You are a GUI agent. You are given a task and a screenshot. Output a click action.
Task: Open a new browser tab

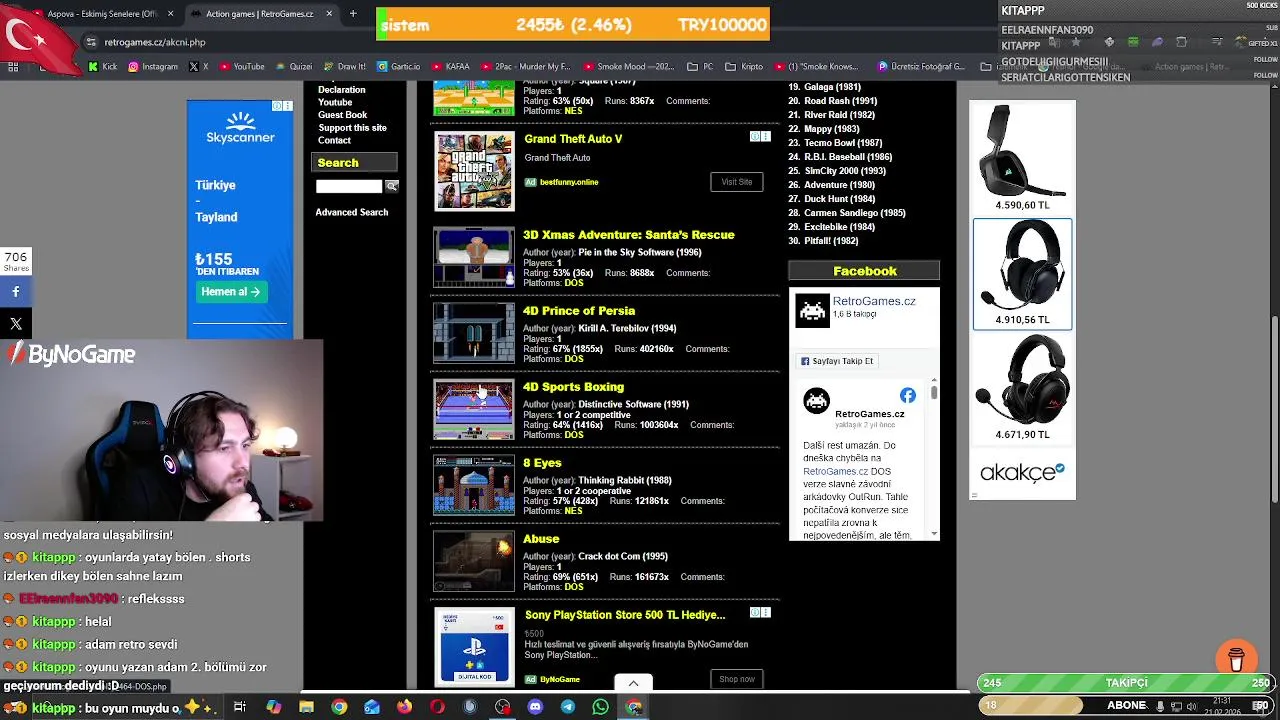tap(353, 14)
